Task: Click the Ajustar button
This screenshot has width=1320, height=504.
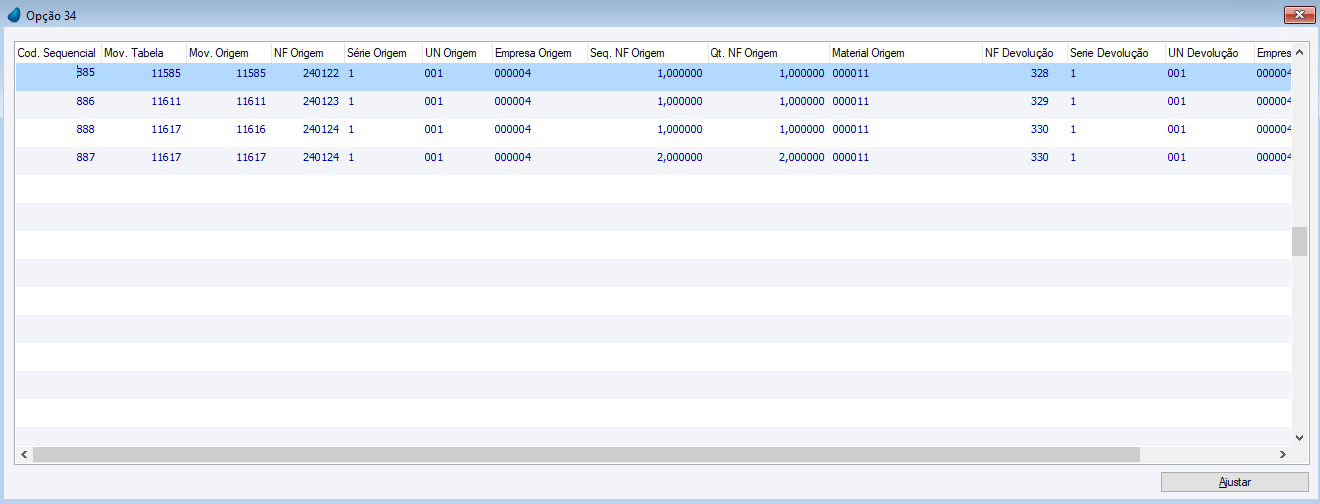Action: [x=1234, y=482]
